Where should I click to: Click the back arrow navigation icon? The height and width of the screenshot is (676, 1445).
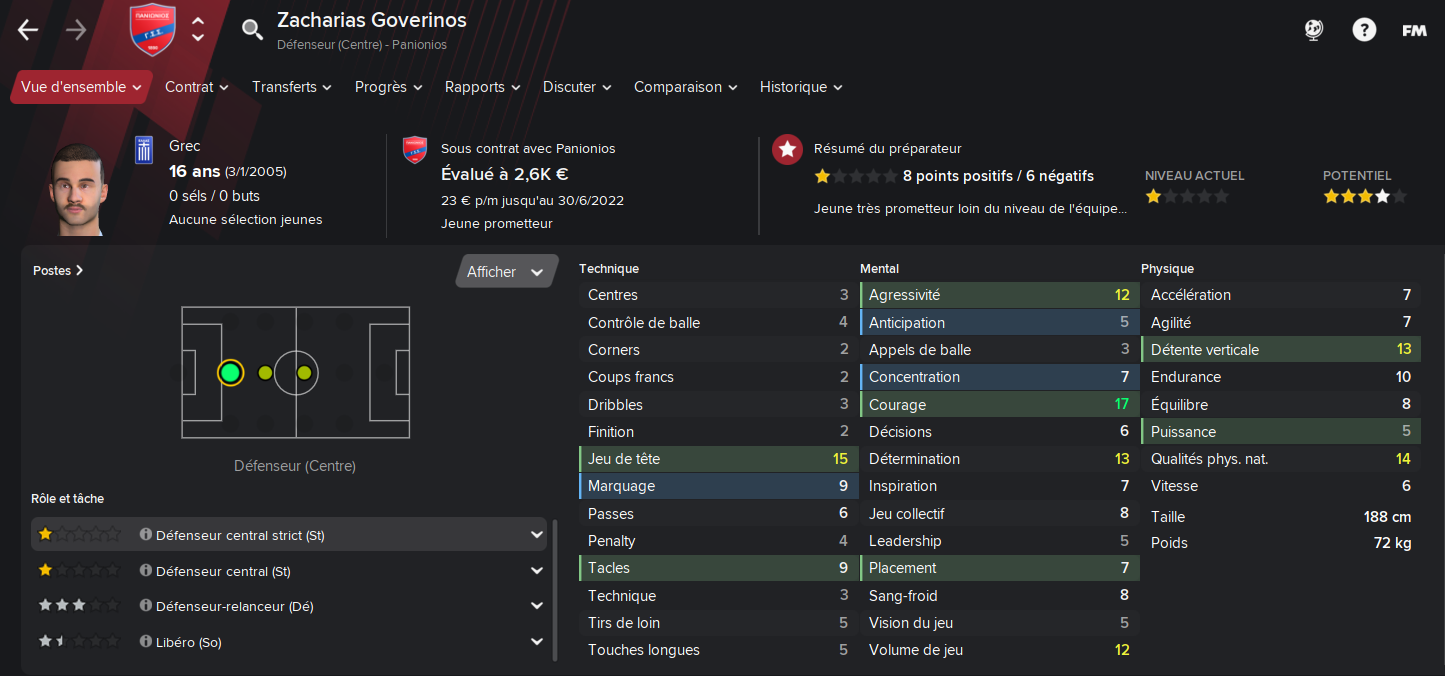pyautogui.click(x=28, y=30)
